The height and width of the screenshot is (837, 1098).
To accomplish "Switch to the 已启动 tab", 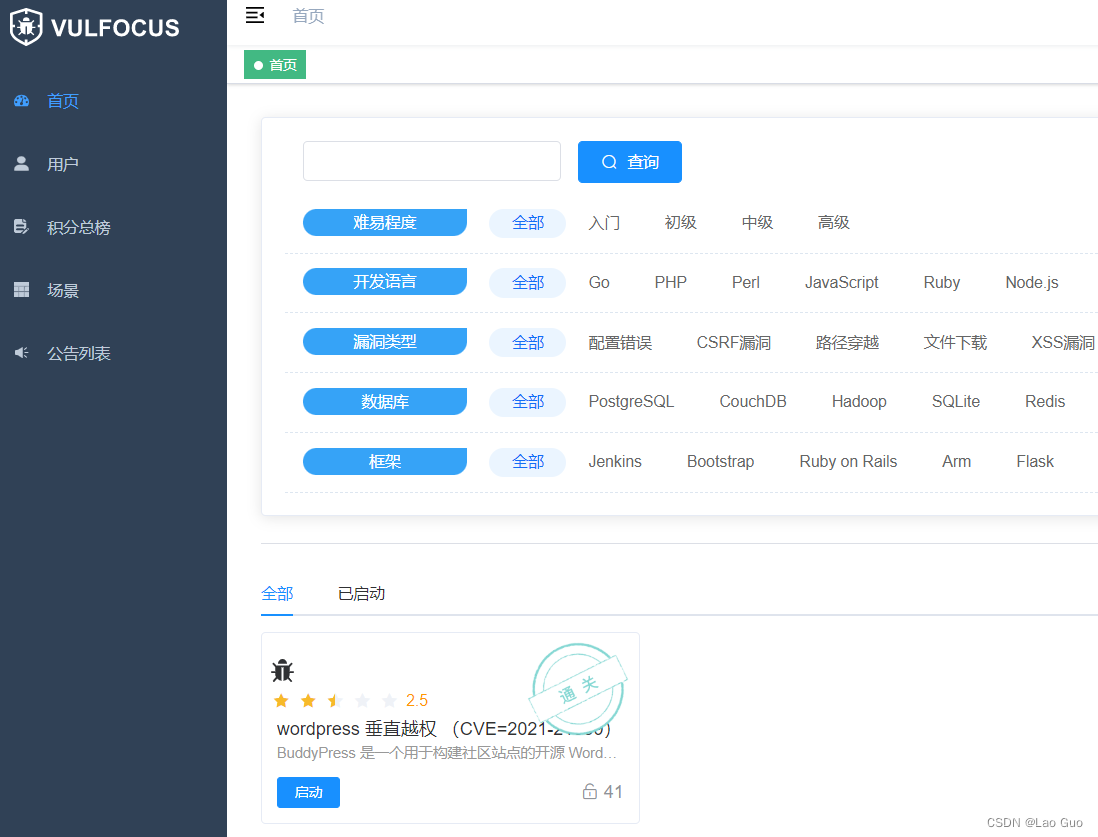I will click(x=361, y=593).
